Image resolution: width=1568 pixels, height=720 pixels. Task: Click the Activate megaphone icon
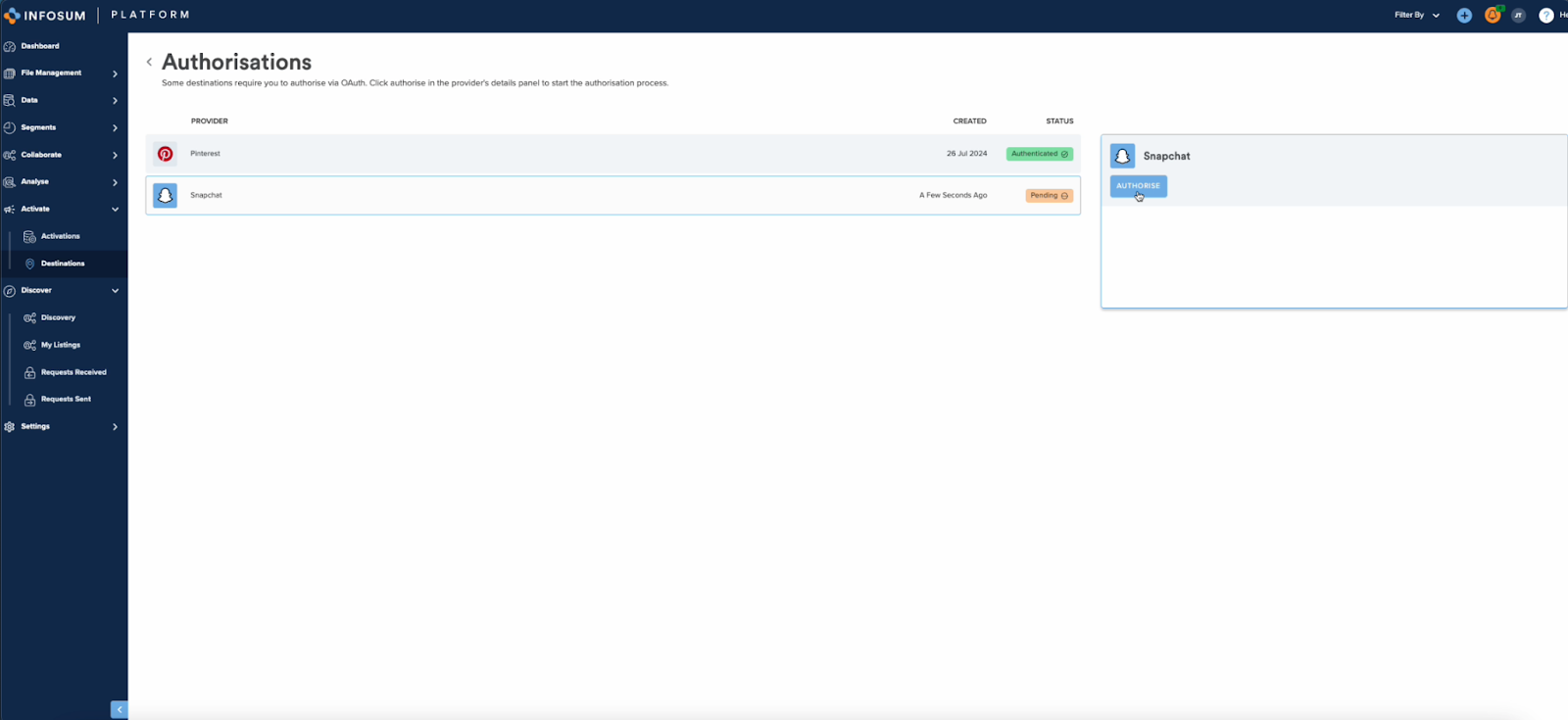click(10, 209)
